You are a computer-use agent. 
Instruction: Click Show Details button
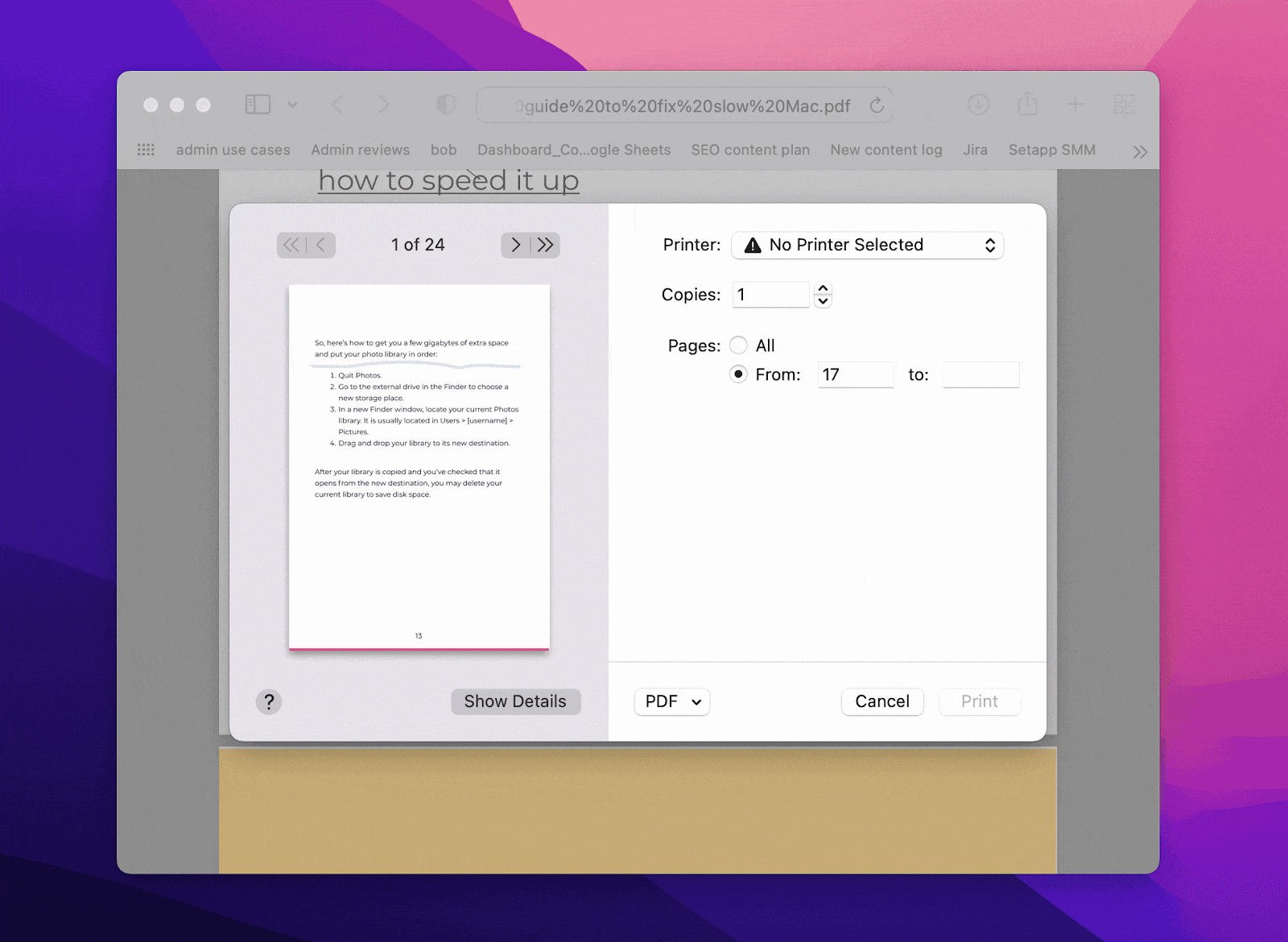[x=515, y=701]
